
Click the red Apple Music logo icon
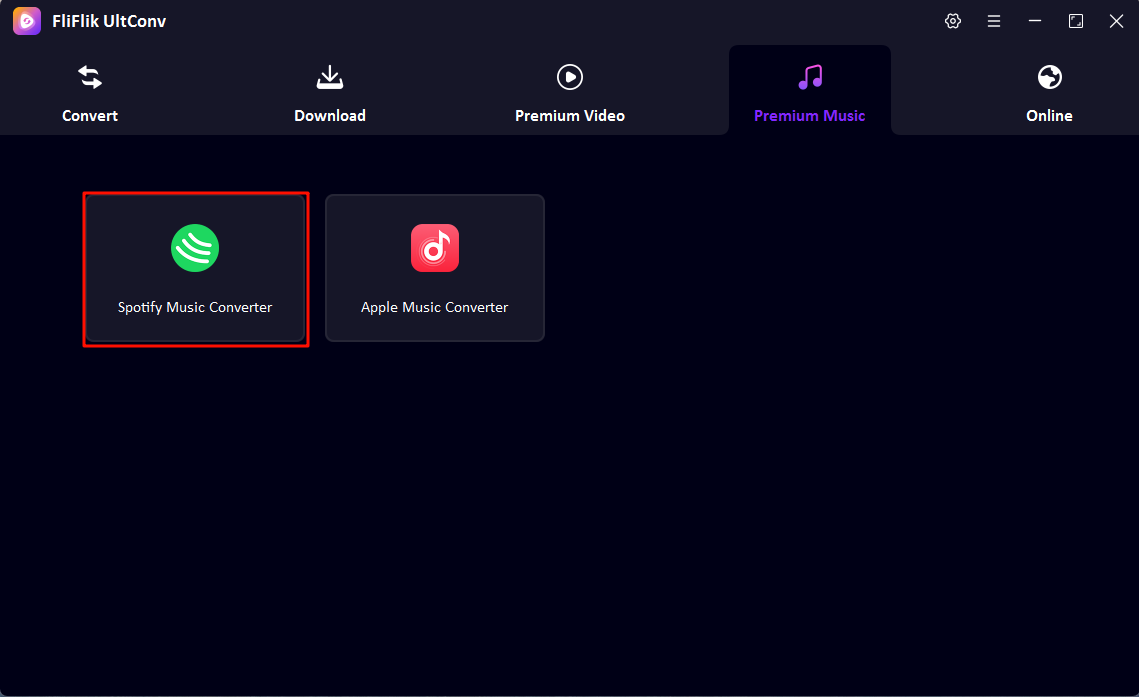coord(435,248)
